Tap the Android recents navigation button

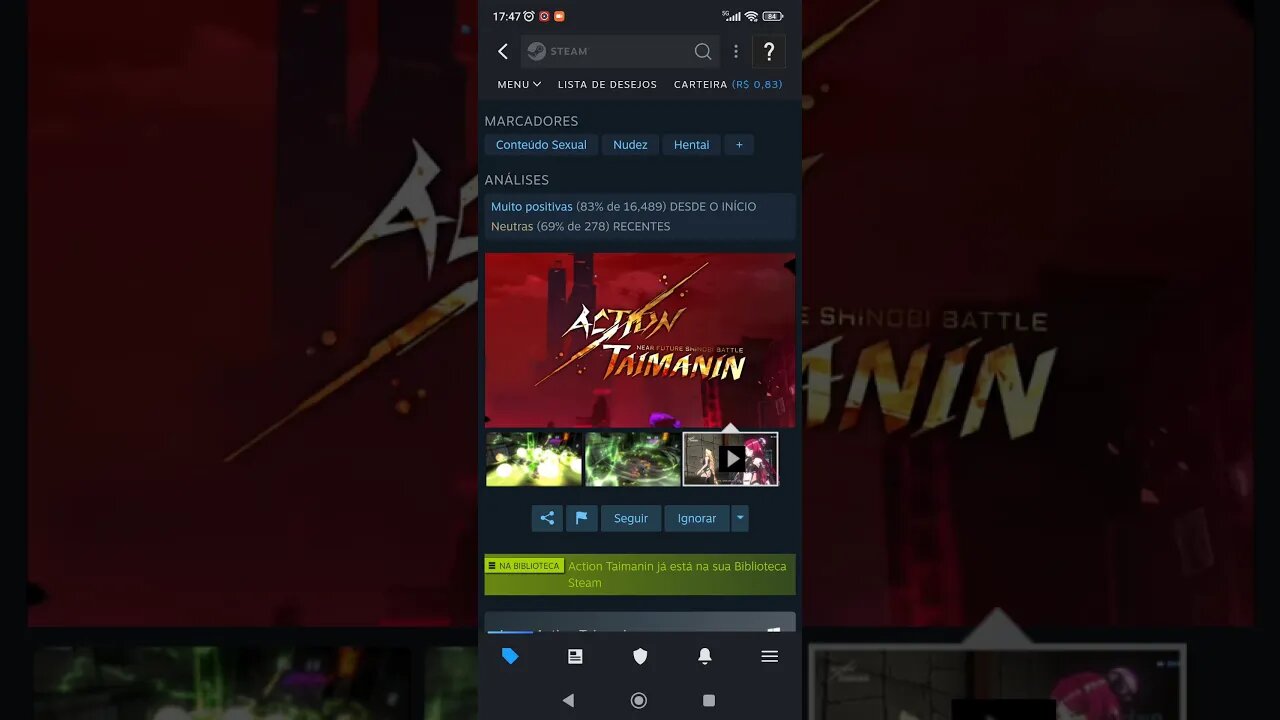pyautogui.click(x=709, y=700)
